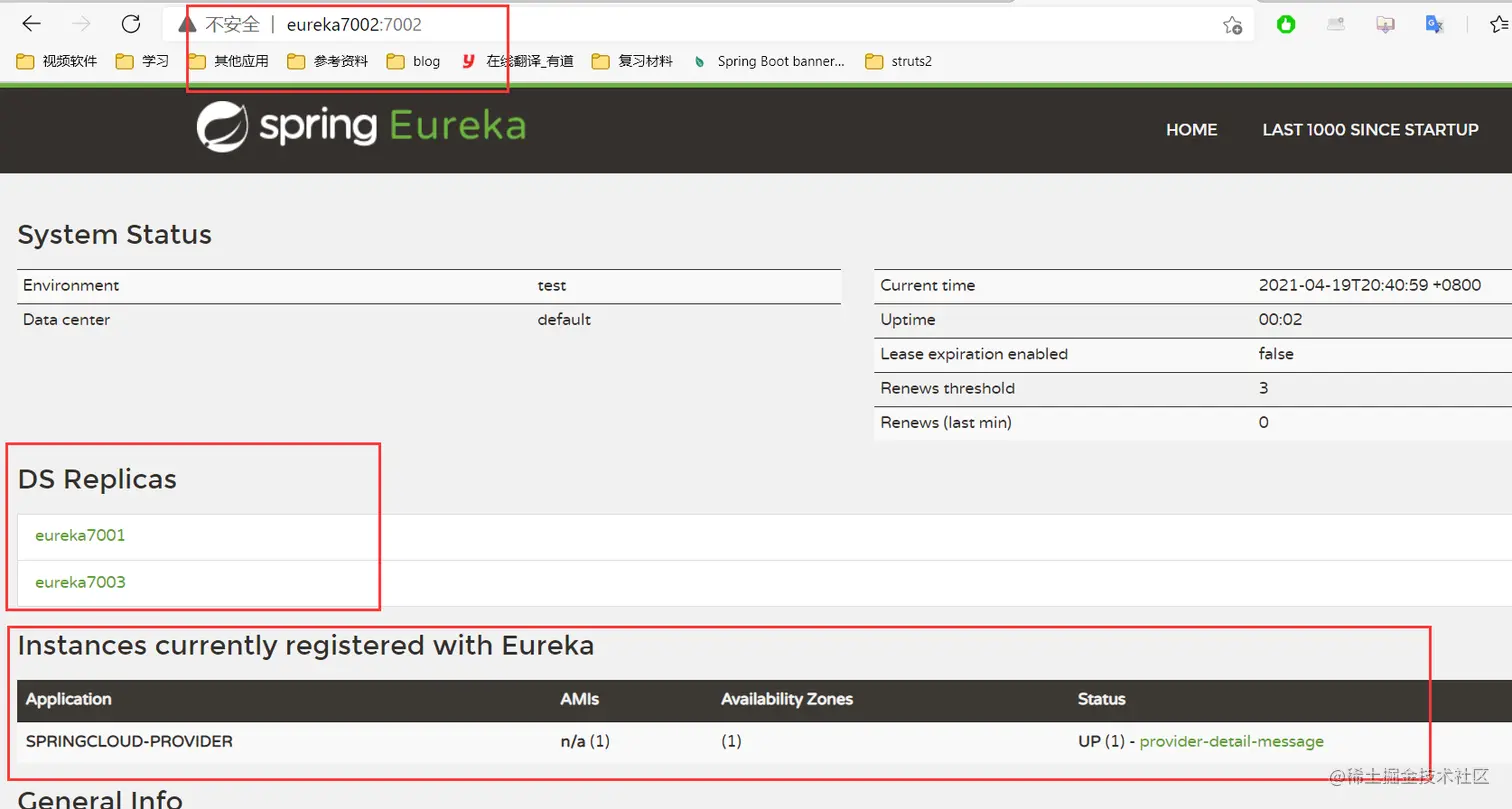Click the test environment value
This screenshot has height=809, width=1512.
(x=552, y=285)
